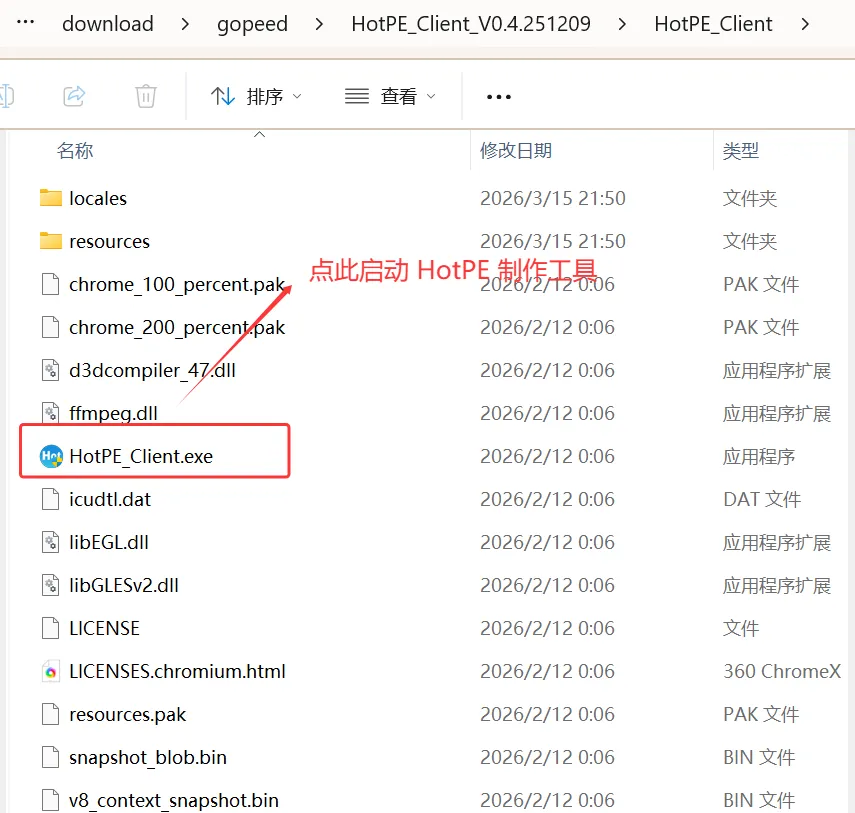Open the breadcrumb overflow ellipsis menu
The image size is (855, 813).
click(x=26, y=23)
